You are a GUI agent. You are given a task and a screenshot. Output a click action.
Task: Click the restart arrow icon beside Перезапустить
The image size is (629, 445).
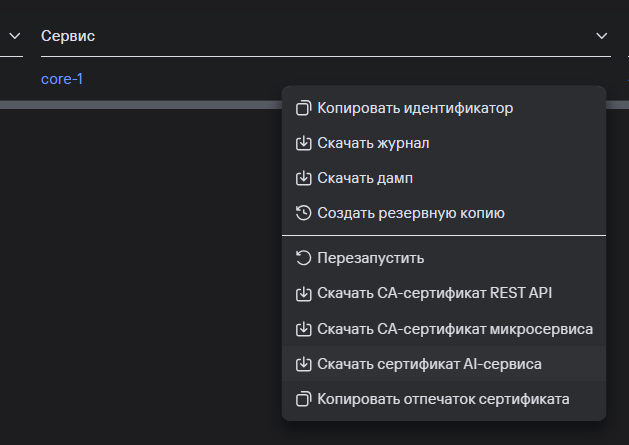[x=303, y=258]
